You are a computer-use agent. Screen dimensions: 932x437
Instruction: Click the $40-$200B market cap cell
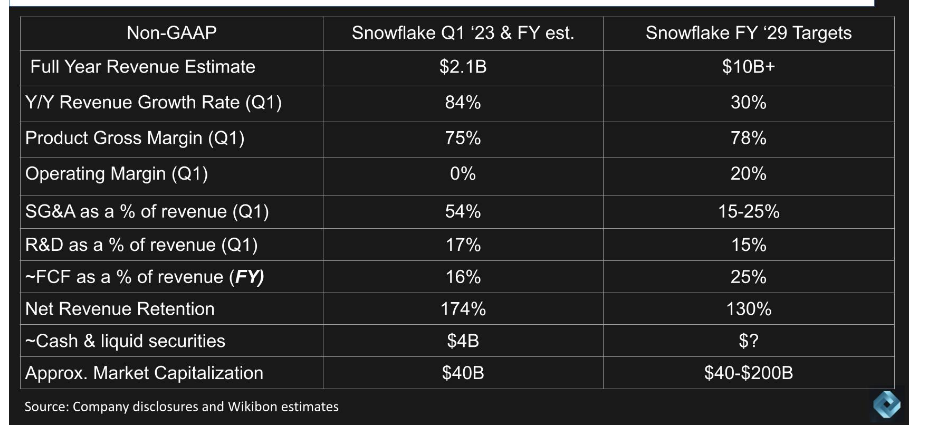748,373
